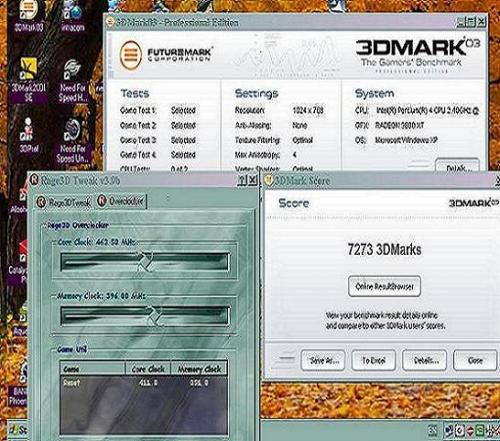Open the Need For Speed Un.. desktop shortcut
This screenshot has height=441, width=500.
click(73, 140)
